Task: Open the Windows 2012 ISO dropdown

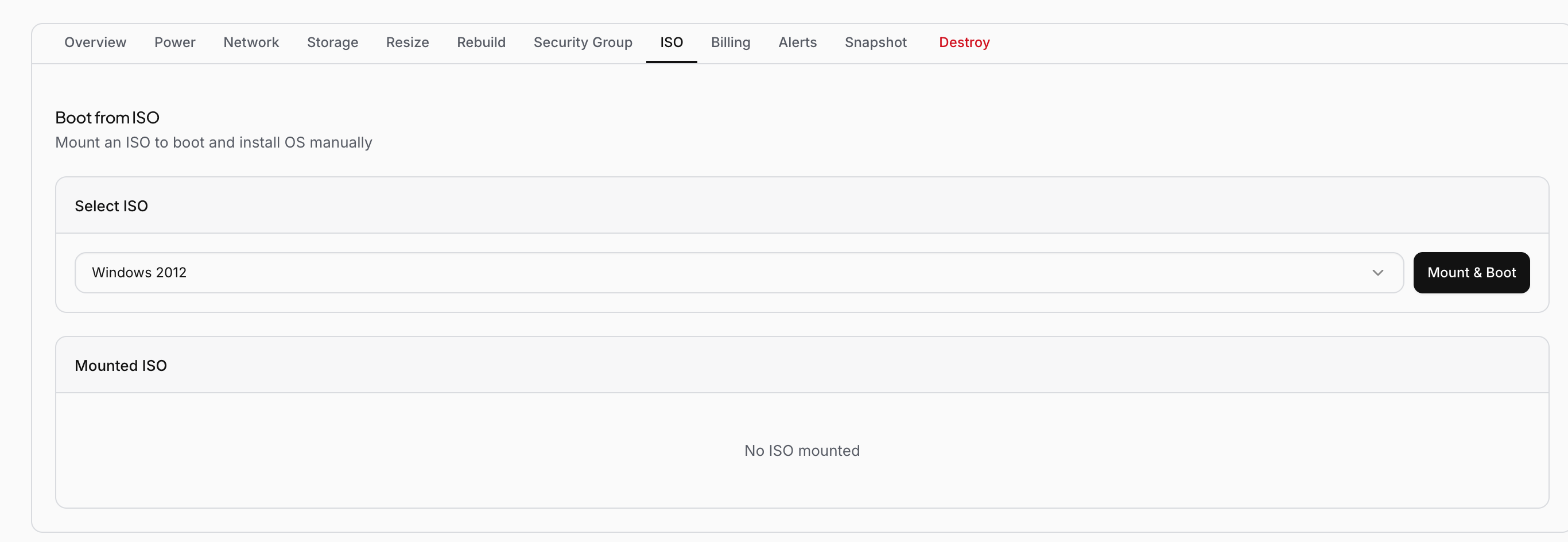Action: 739,273
